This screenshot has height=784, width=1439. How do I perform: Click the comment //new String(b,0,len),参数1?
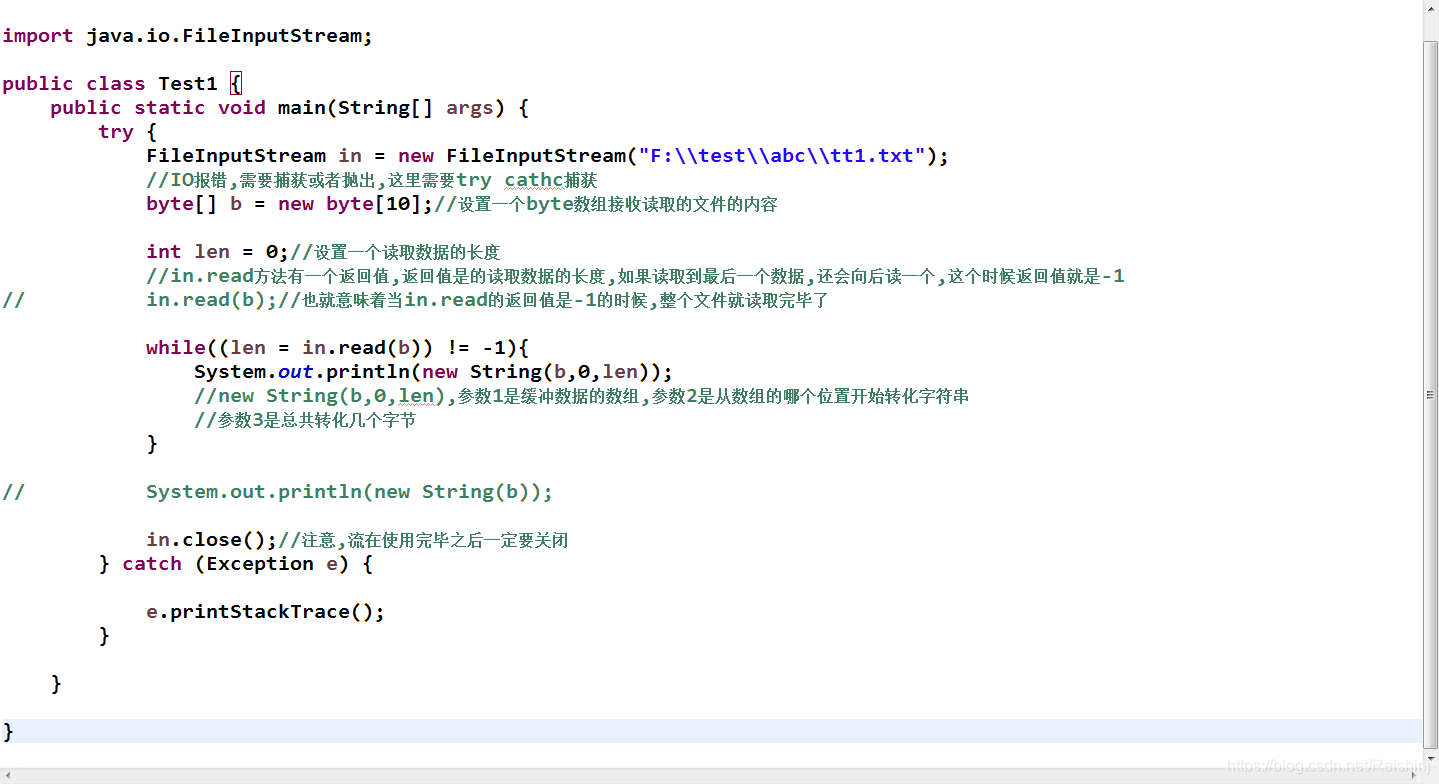coord(581,396)
